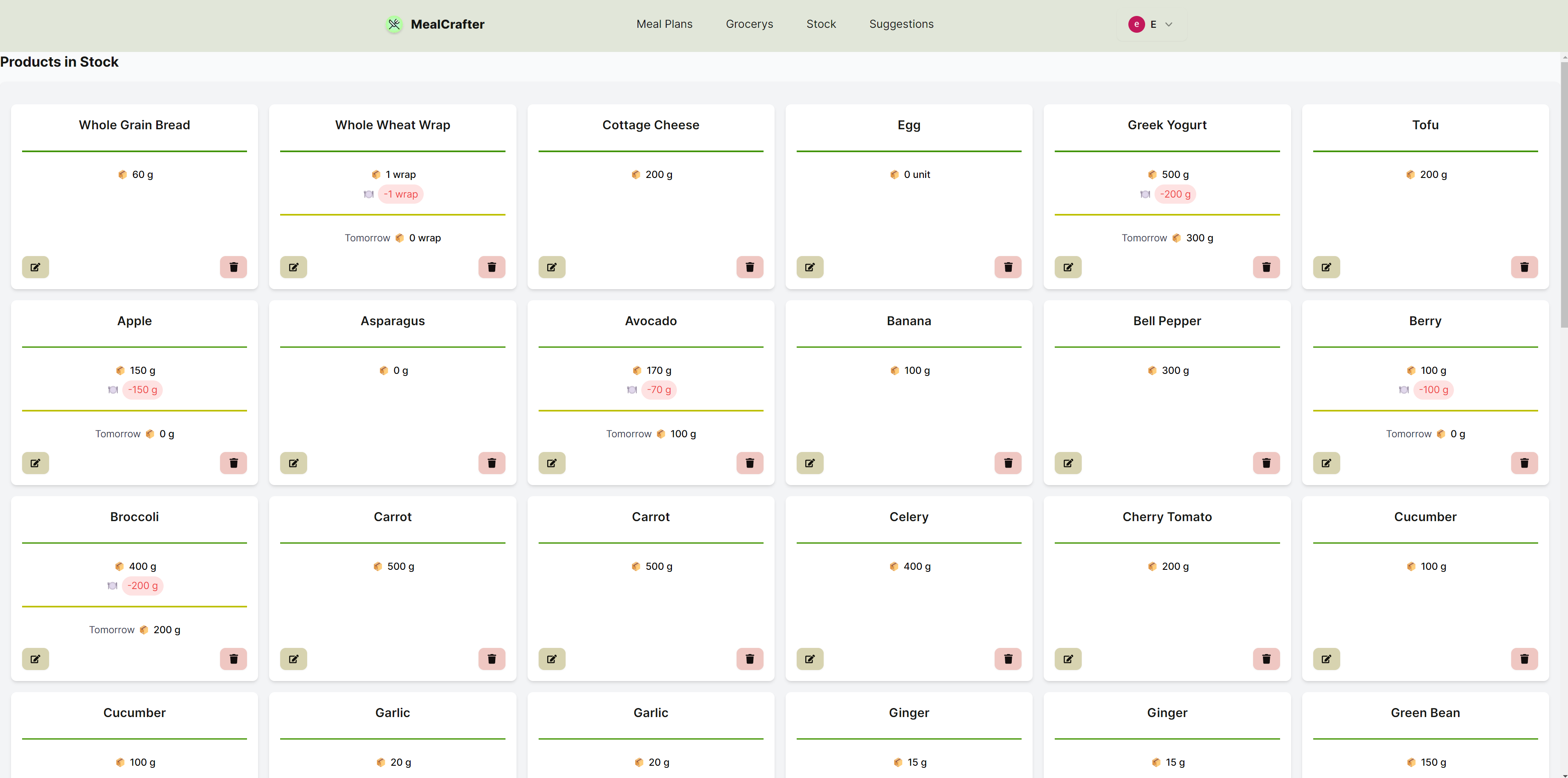
Task: Open the user account dropdown chevron
Action: coord(1169,25)
